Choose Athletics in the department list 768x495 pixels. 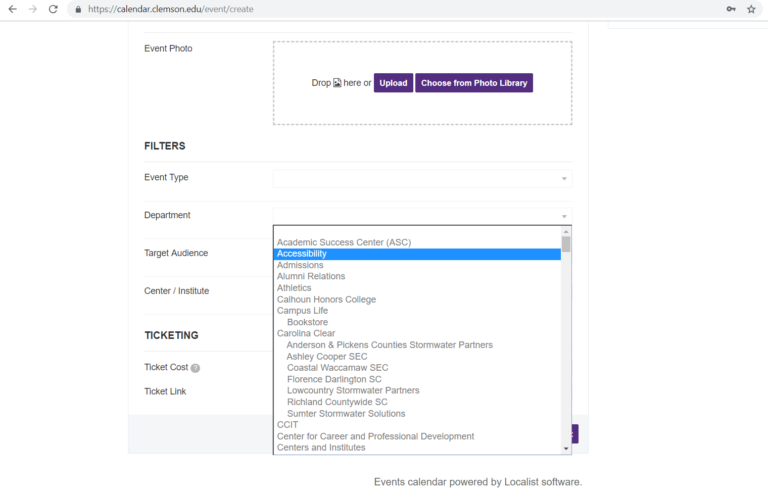point(294,288)
